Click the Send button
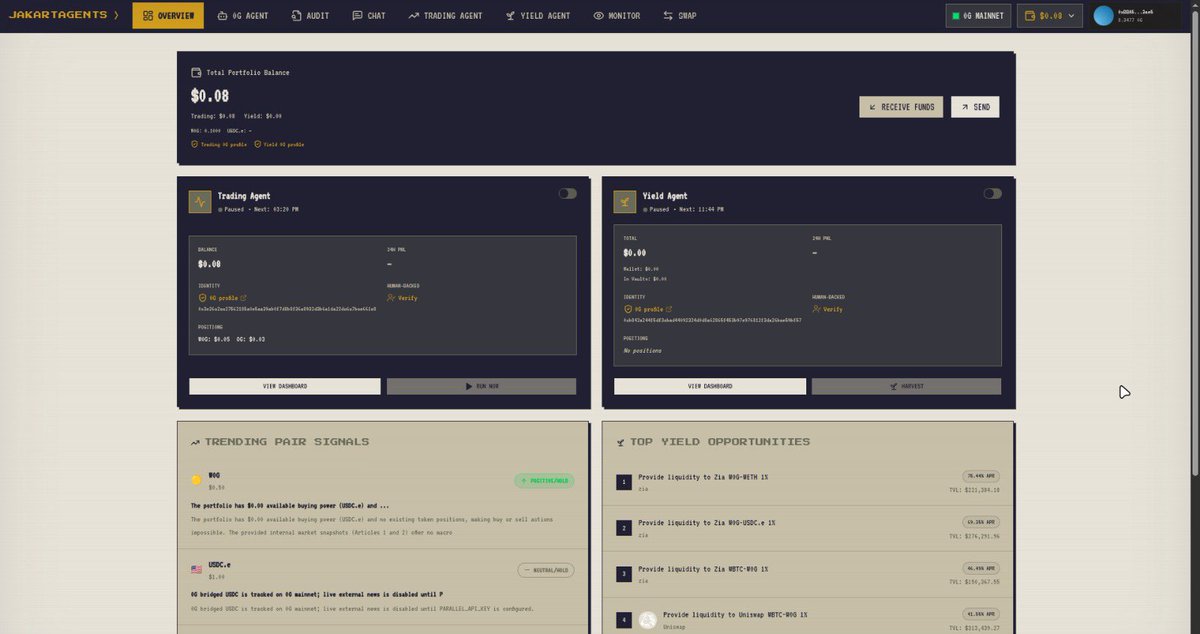This screenshot has width=1200, height=634. click(x=975, y=107)
